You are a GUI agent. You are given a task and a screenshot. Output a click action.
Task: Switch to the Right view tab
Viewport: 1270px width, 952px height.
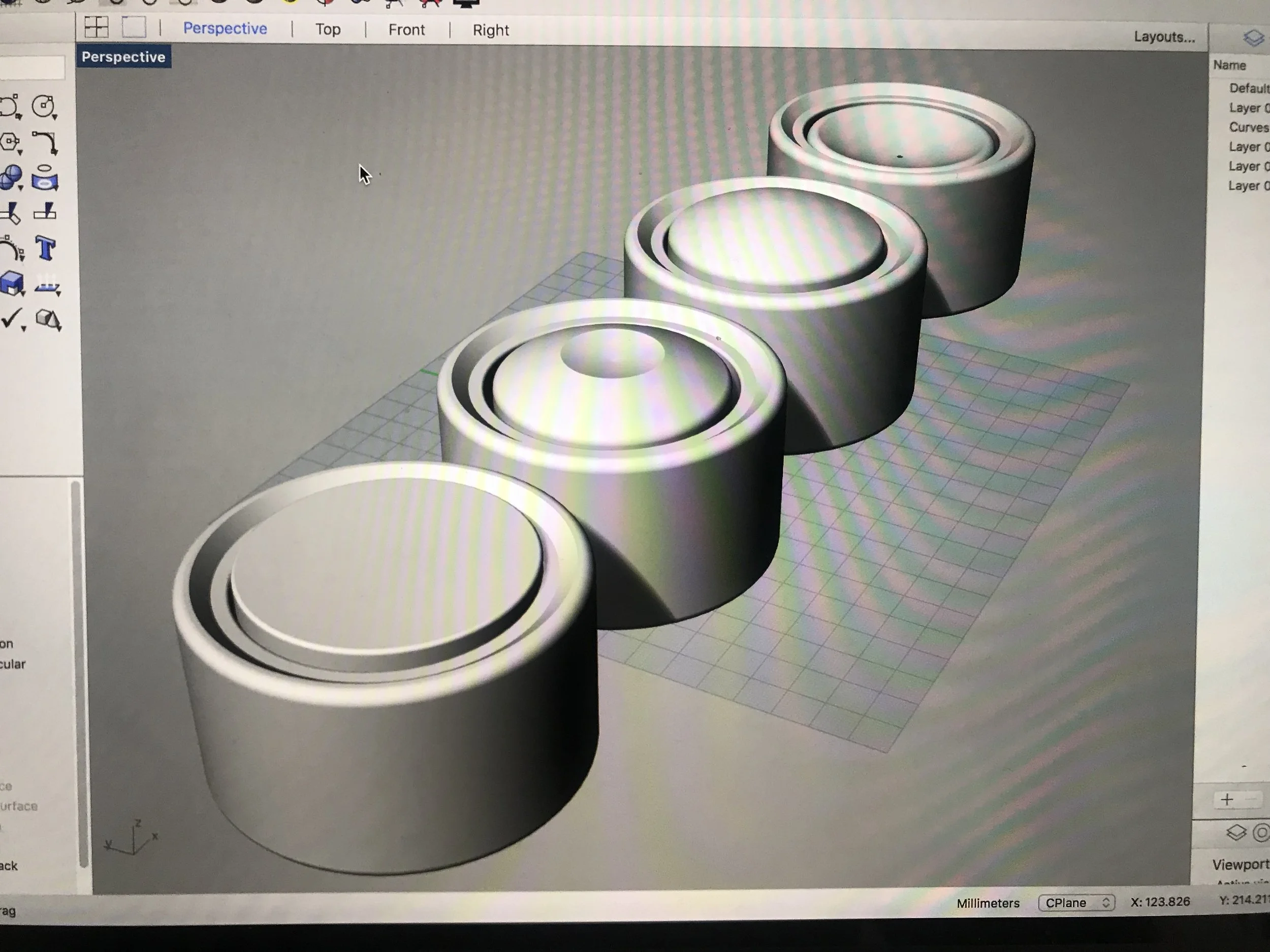coord(491,30)
